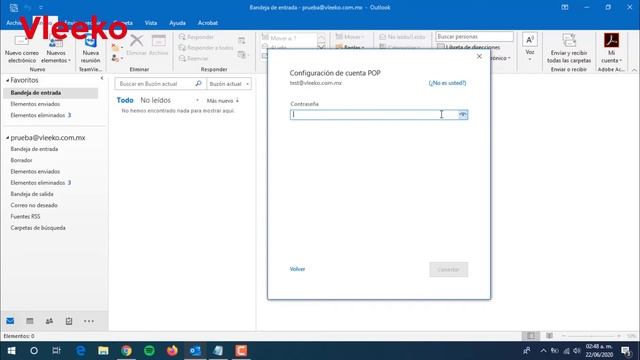The image size is (640, 360).
Task: Click Responder in the ribbon
Action: coord(196,37)
